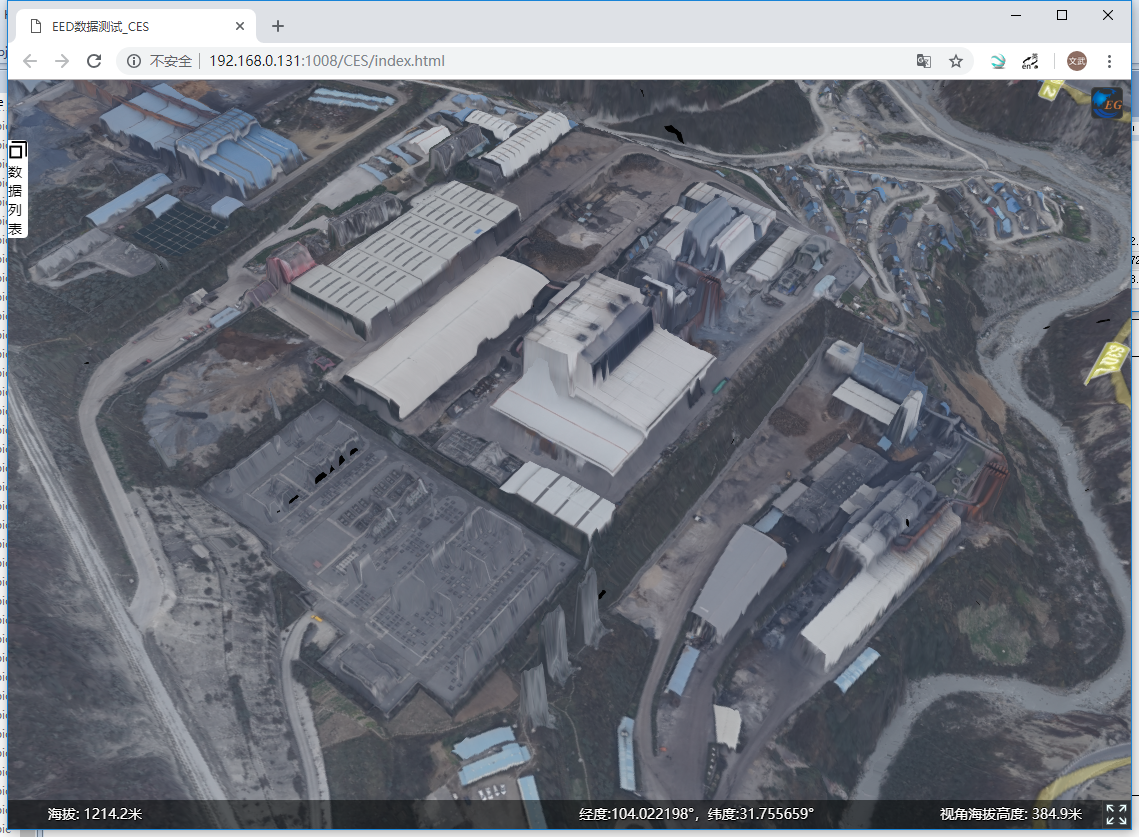Click the 经度/纬度 coordinate readout

click(x=696, y=814)
